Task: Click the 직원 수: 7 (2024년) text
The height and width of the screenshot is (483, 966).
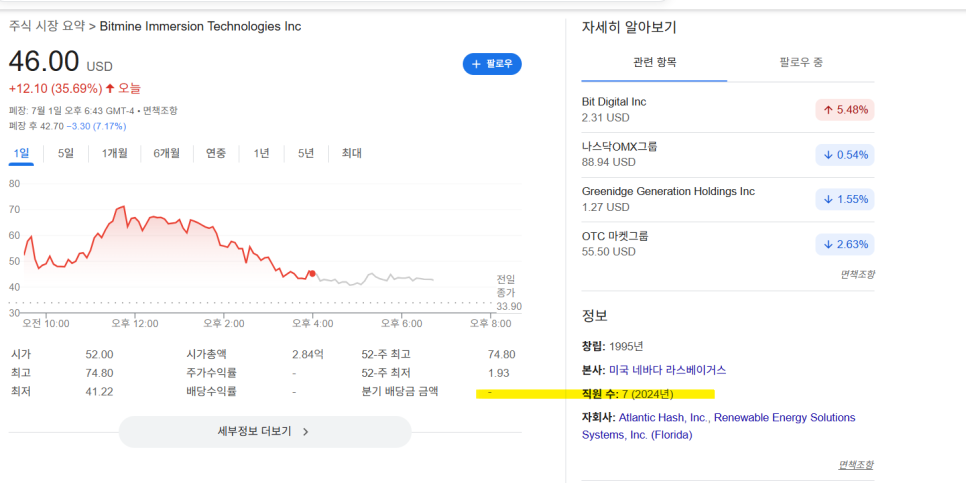Action: click(x=628, y=394)
